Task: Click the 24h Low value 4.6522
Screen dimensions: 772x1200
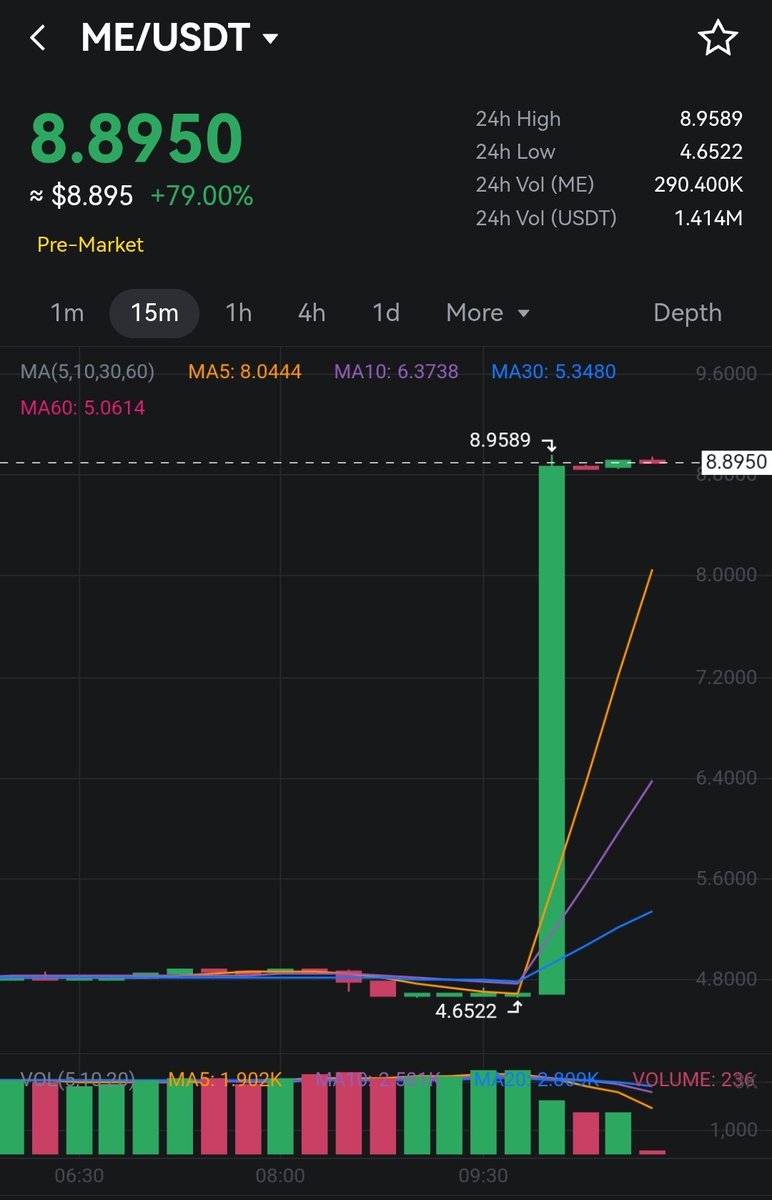Action: click(x=711, y=152)
